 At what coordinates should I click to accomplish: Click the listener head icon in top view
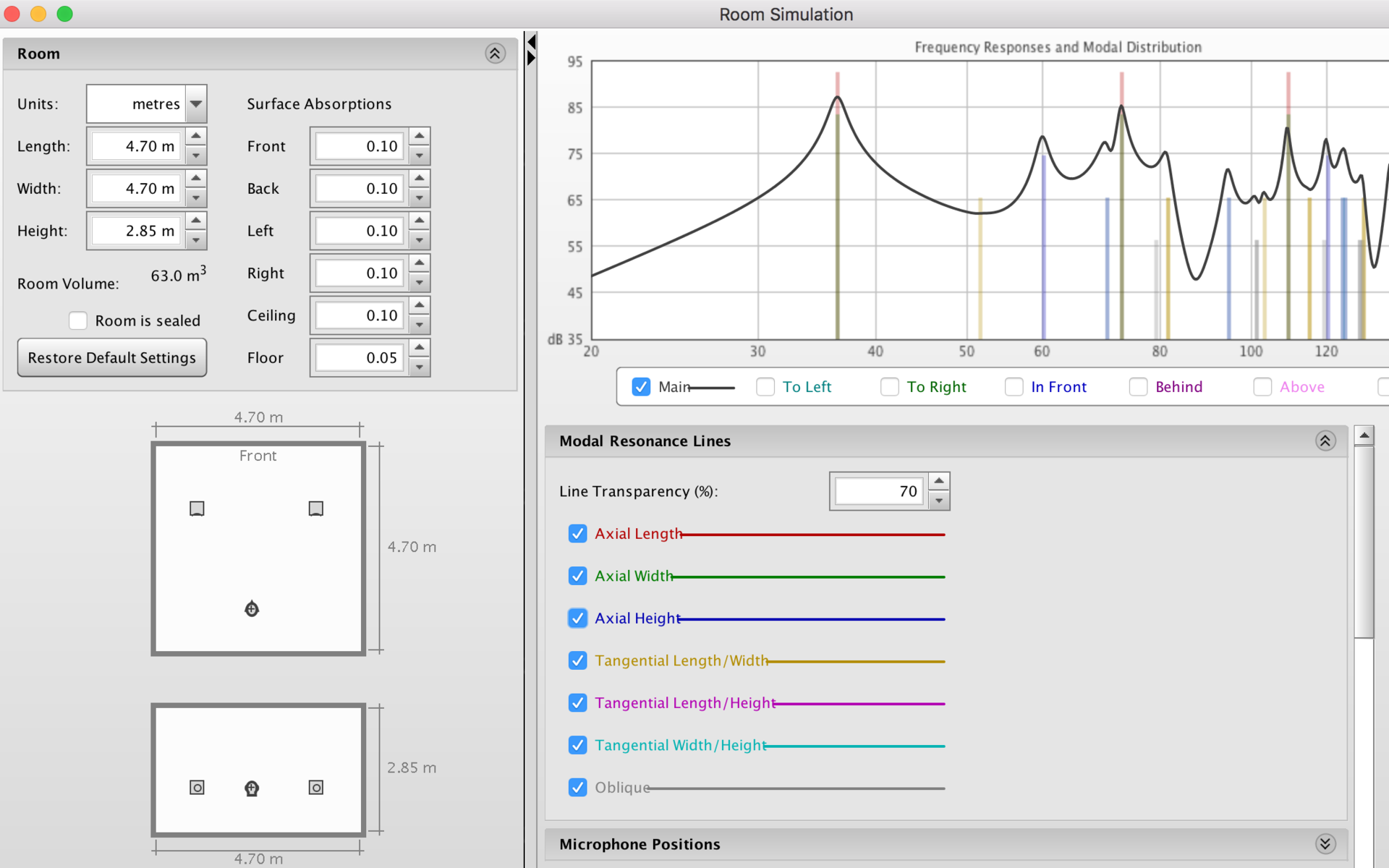coord(252,609)
